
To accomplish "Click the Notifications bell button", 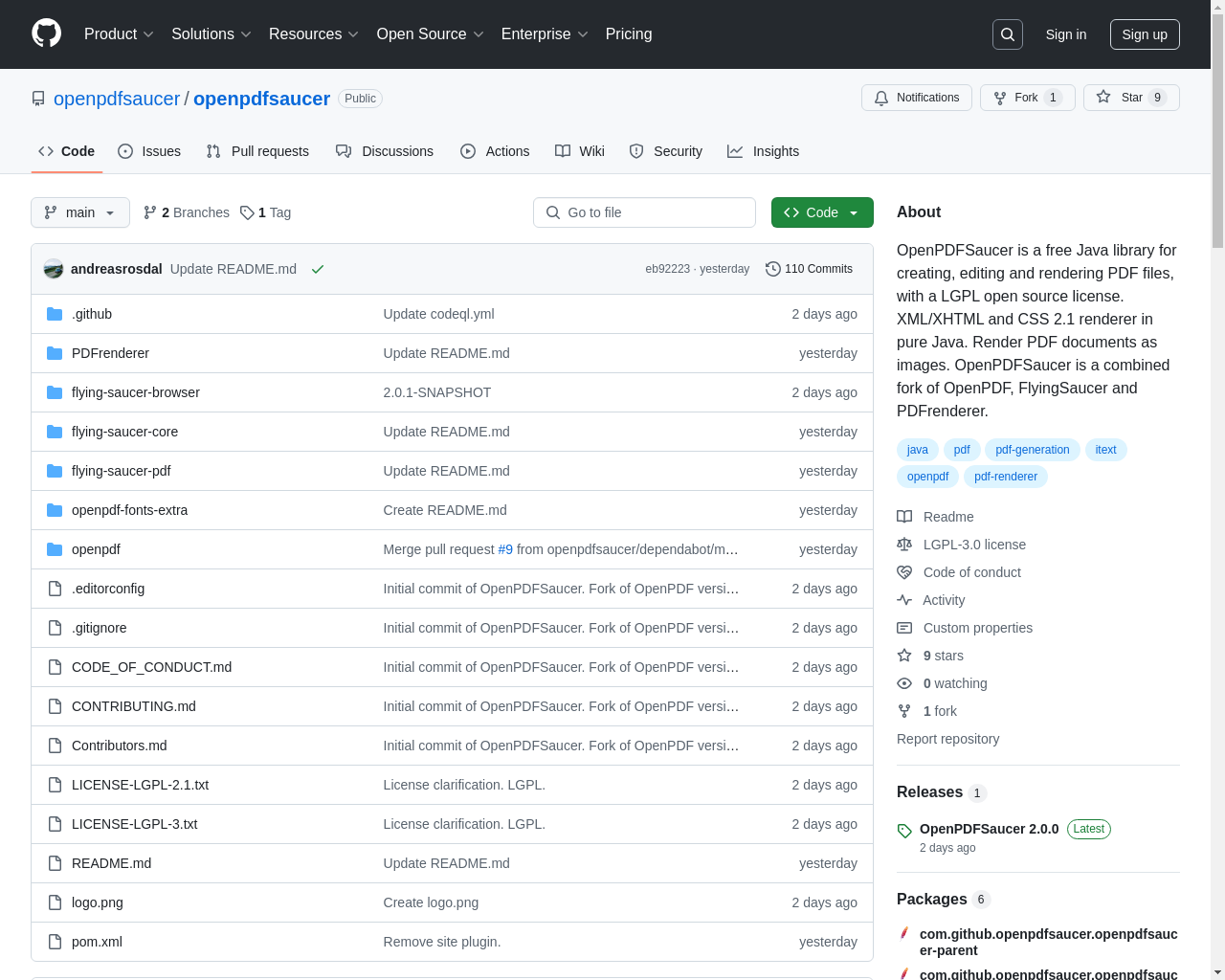I will [x=917, y=98].
